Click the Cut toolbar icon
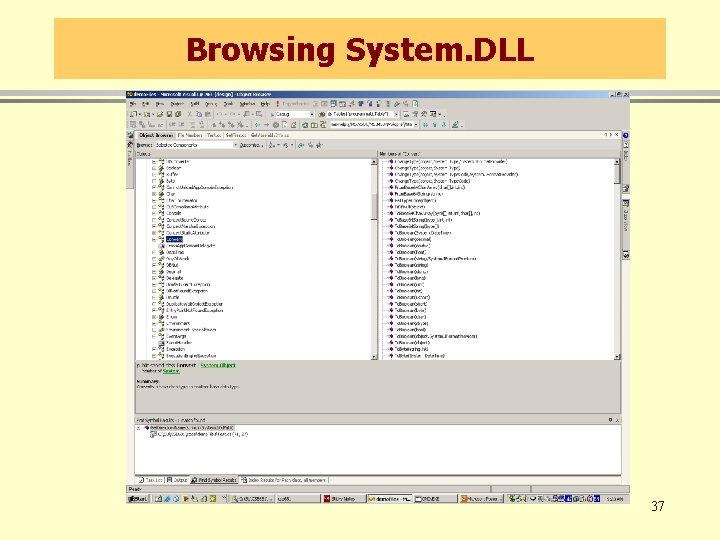This screenshot has width=720, height=540. pos(190,114)
